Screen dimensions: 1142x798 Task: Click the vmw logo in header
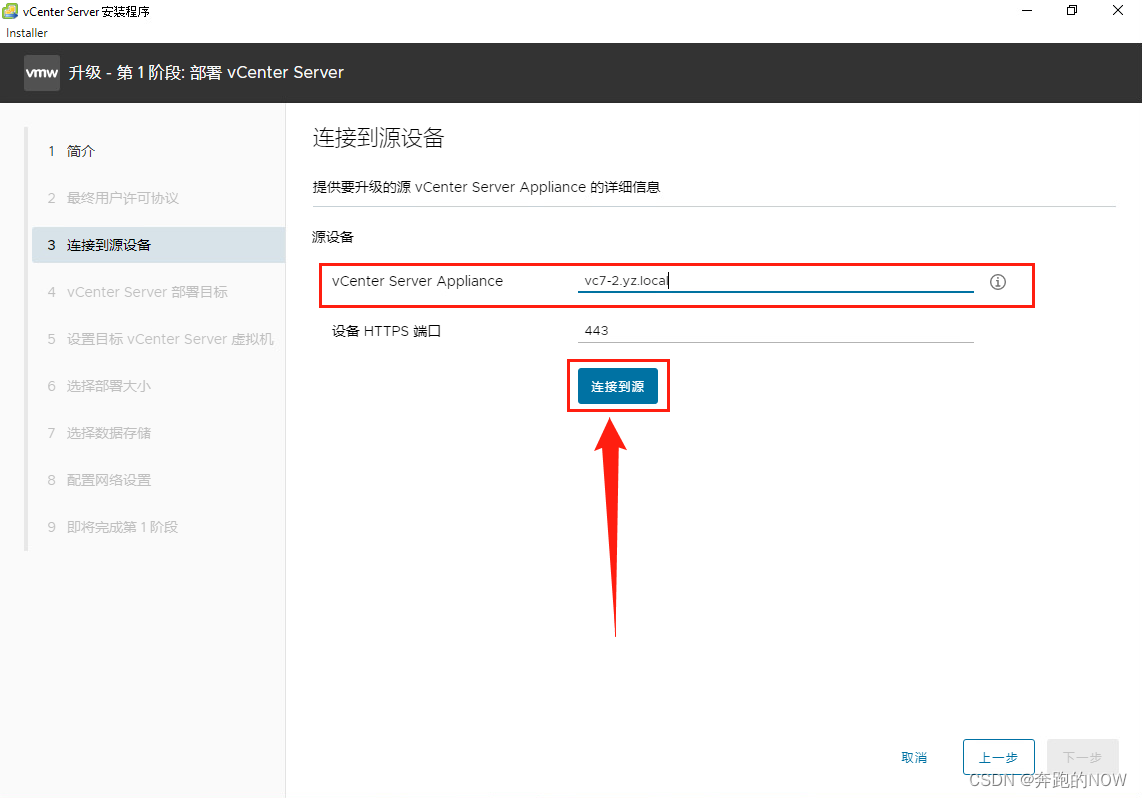pos(42,73)
